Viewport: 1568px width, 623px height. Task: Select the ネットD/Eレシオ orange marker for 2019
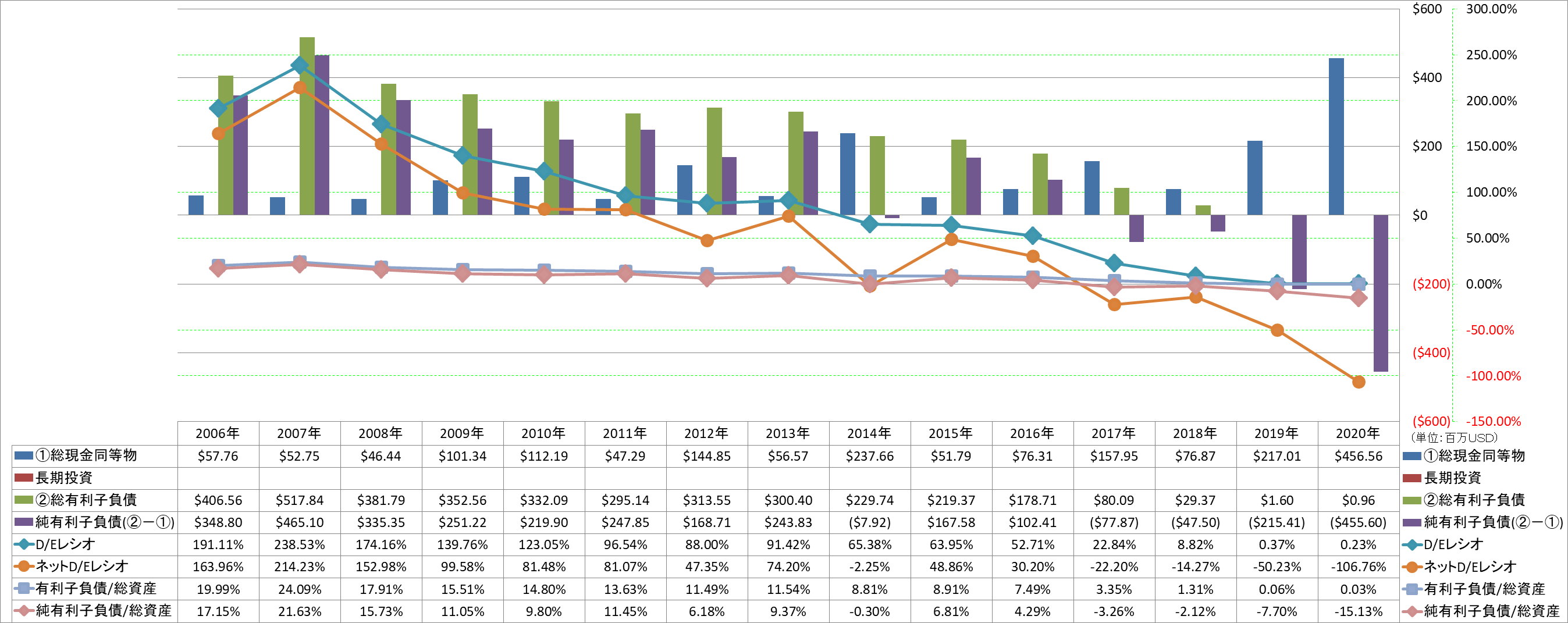1277,330
